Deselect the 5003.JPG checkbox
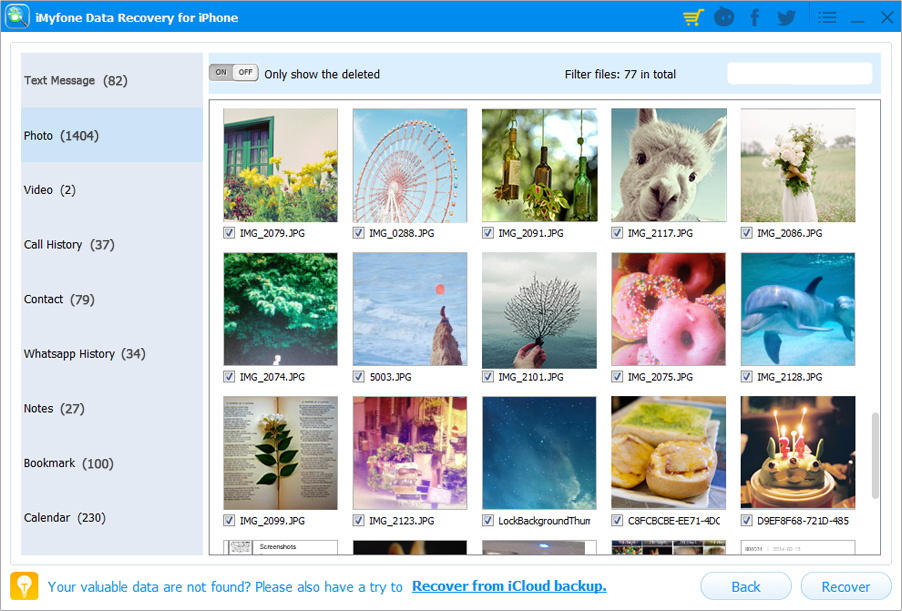Screen dimensions: 902x611 [359, 377]
